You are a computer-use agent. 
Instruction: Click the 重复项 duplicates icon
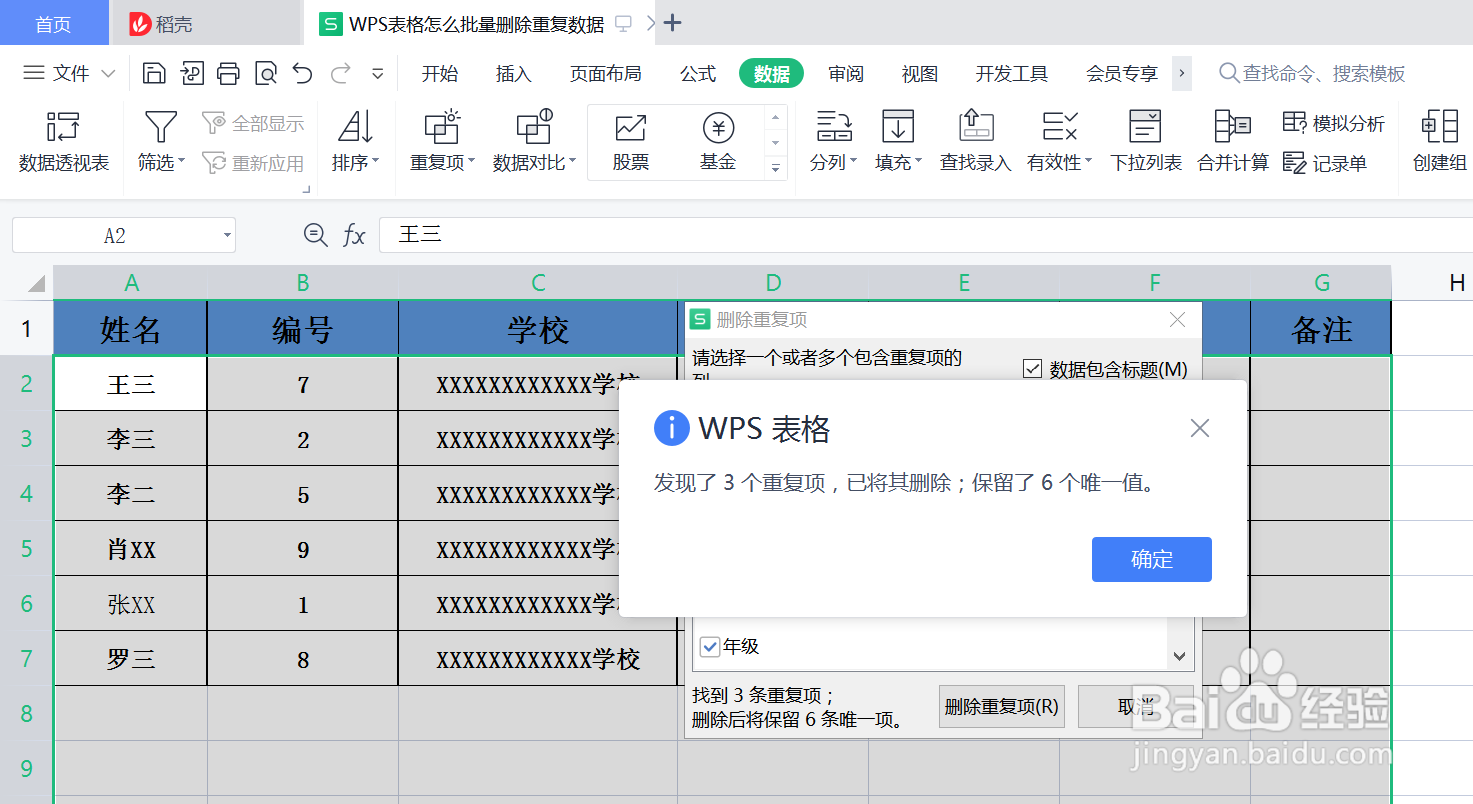point(442,127)
